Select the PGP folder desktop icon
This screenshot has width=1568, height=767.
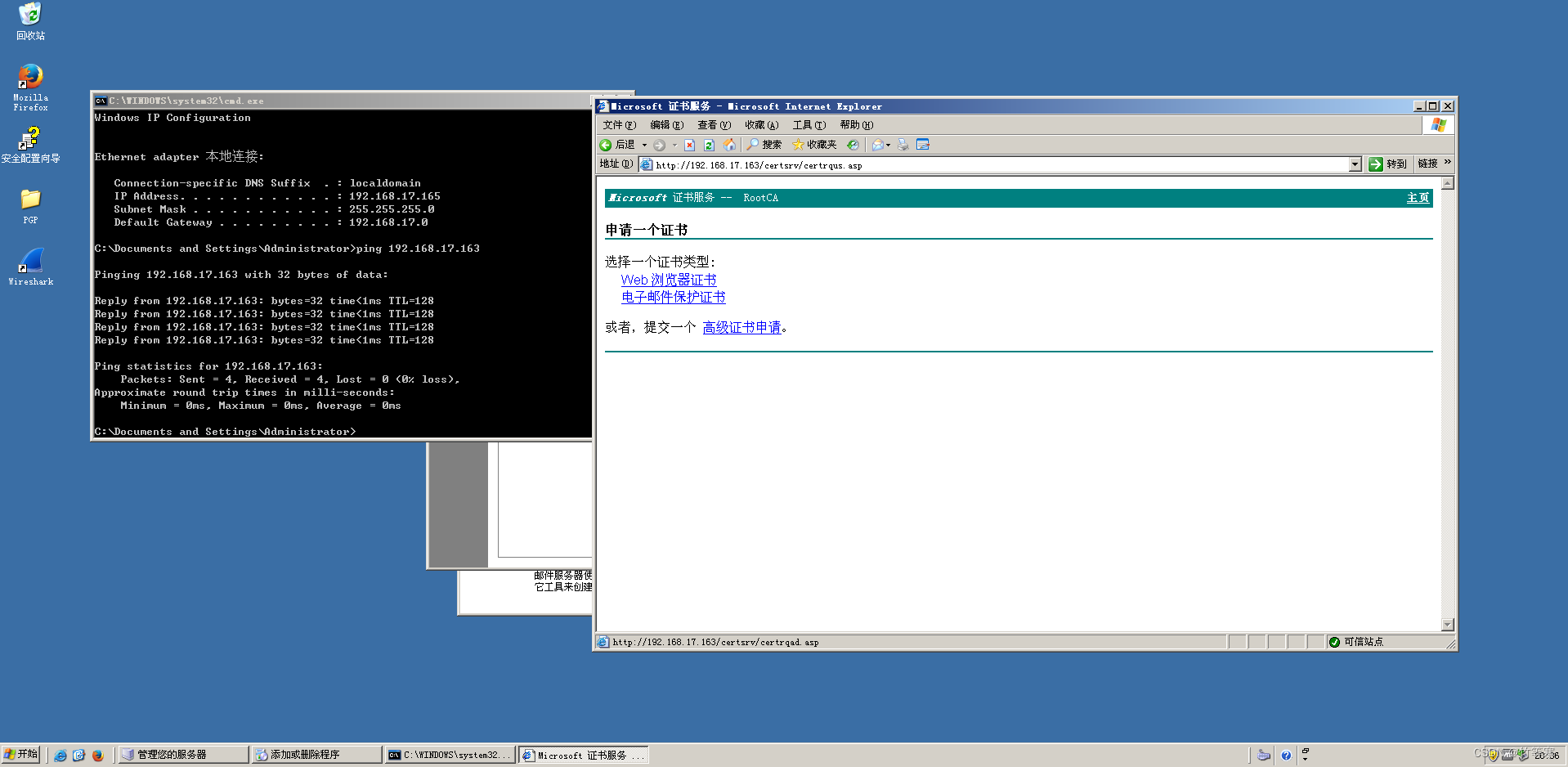30,207
